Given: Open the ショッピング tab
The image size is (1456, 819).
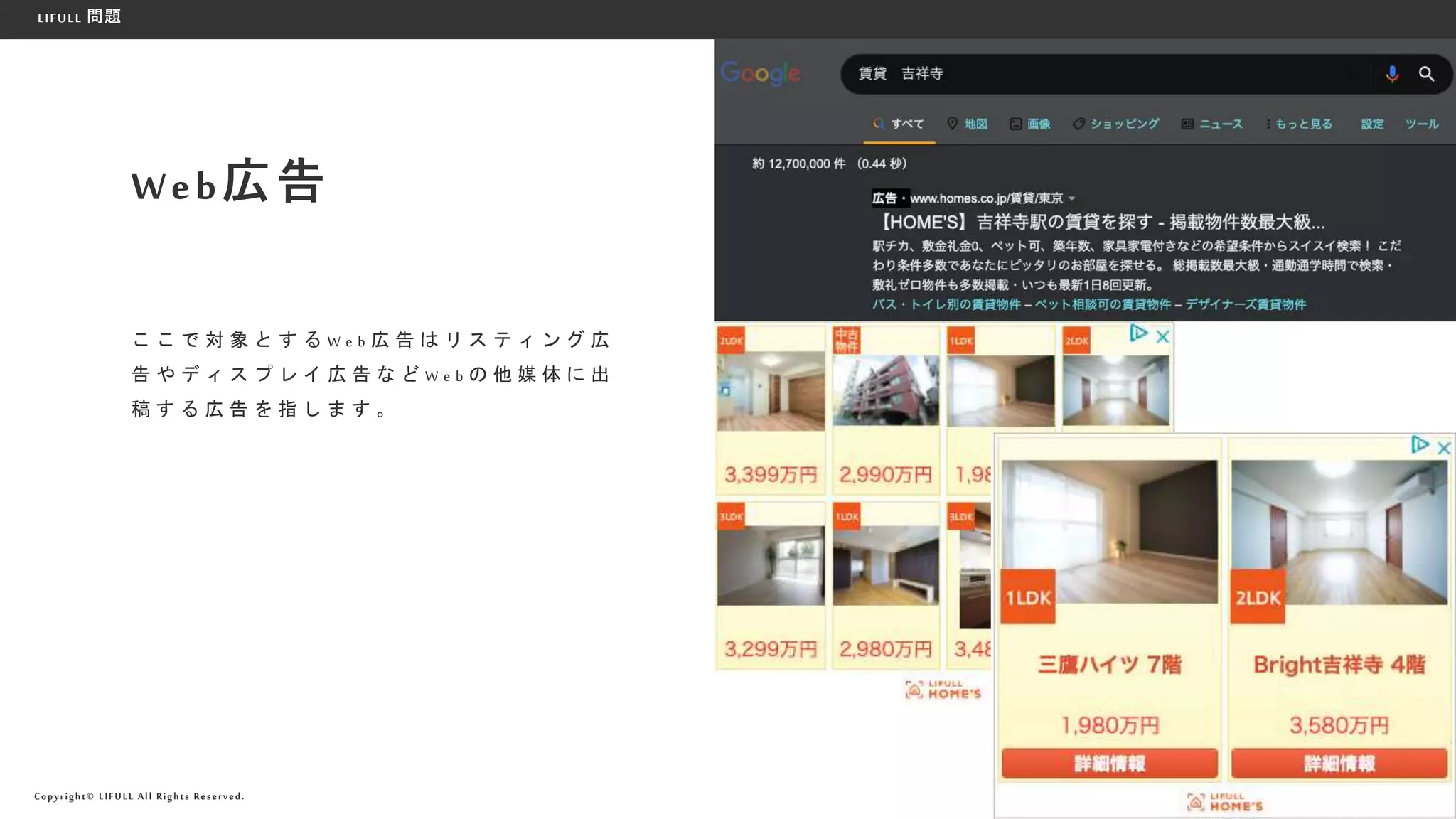Looking at the screenshot, I should point(1116,124).
